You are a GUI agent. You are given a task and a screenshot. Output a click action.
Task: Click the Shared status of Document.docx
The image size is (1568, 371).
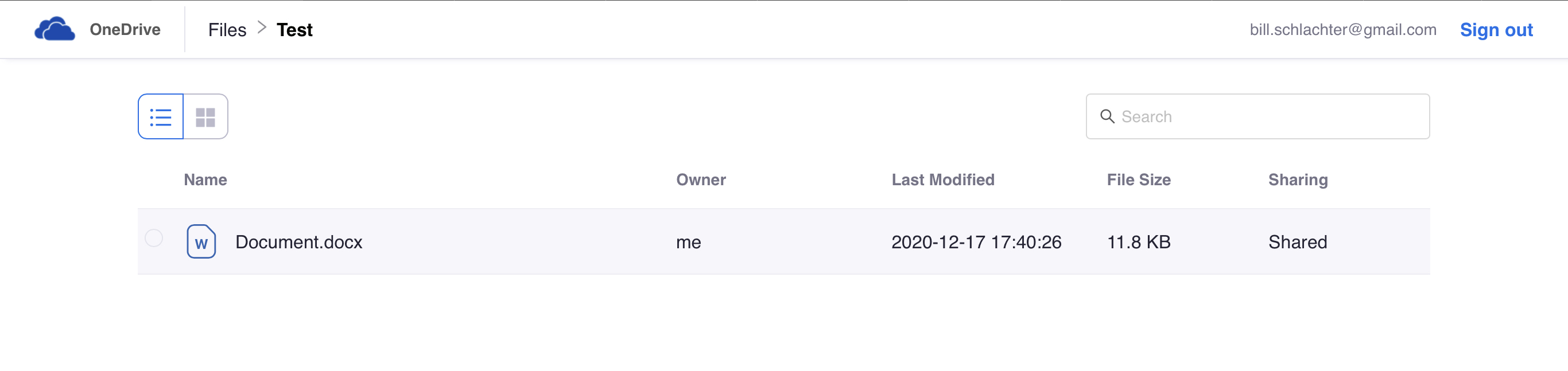click(1297, 242)
